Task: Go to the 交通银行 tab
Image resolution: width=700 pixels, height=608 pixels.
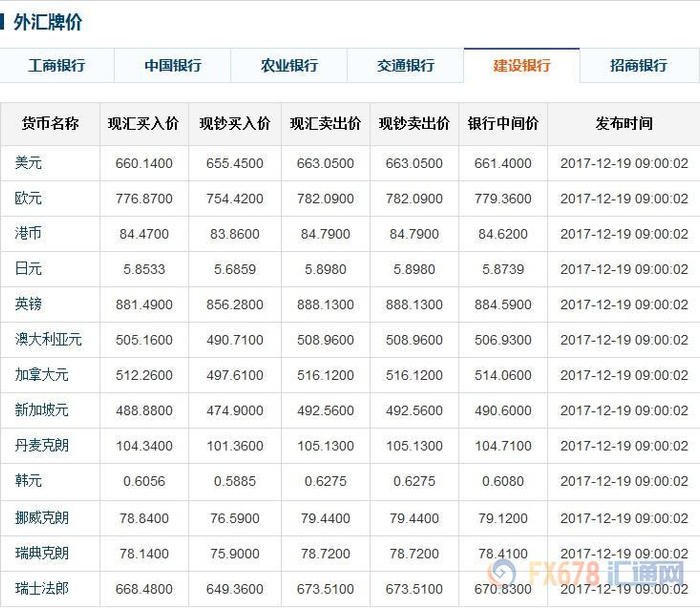Action: click(x=406, y=66)
